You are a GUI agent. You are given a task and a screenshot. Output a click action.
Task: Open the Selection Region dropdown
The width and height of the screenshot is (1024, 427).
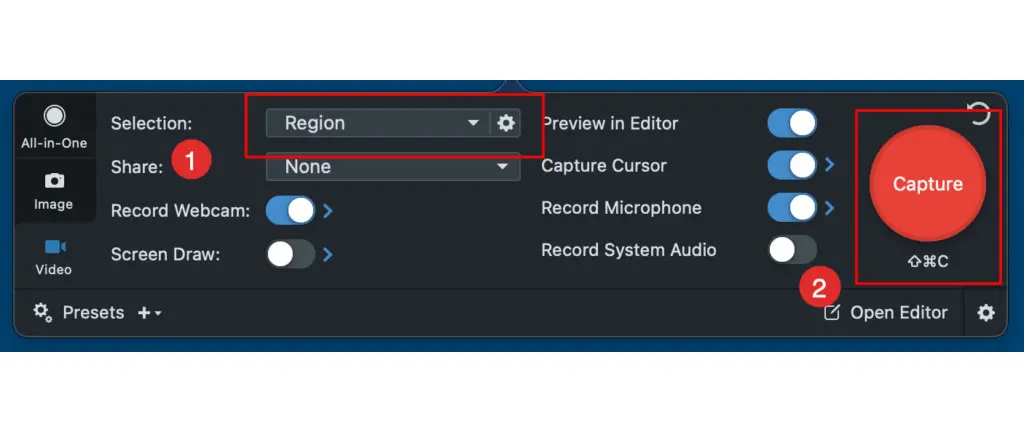coord(378,123)
